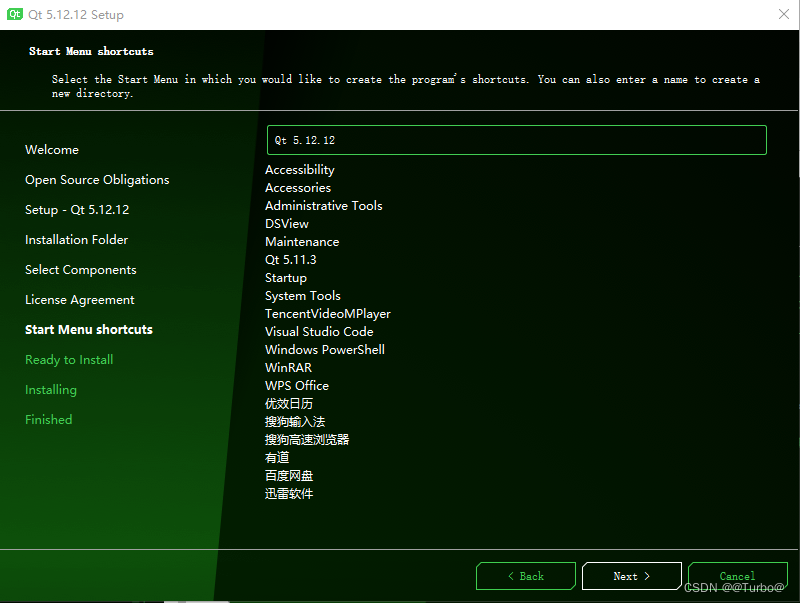The width and height of the screenshot is (800, 603).
Task: Select Accessibility in the folder list
Action: [300, 170]
